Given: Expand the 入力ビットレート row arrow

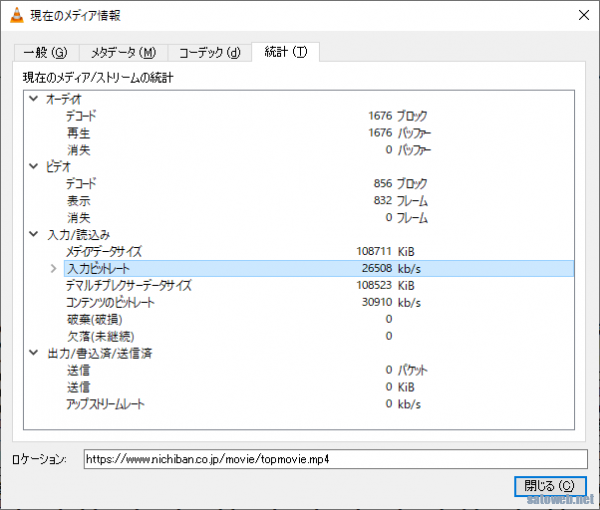Looking at the screenshot, I should 53,269.
